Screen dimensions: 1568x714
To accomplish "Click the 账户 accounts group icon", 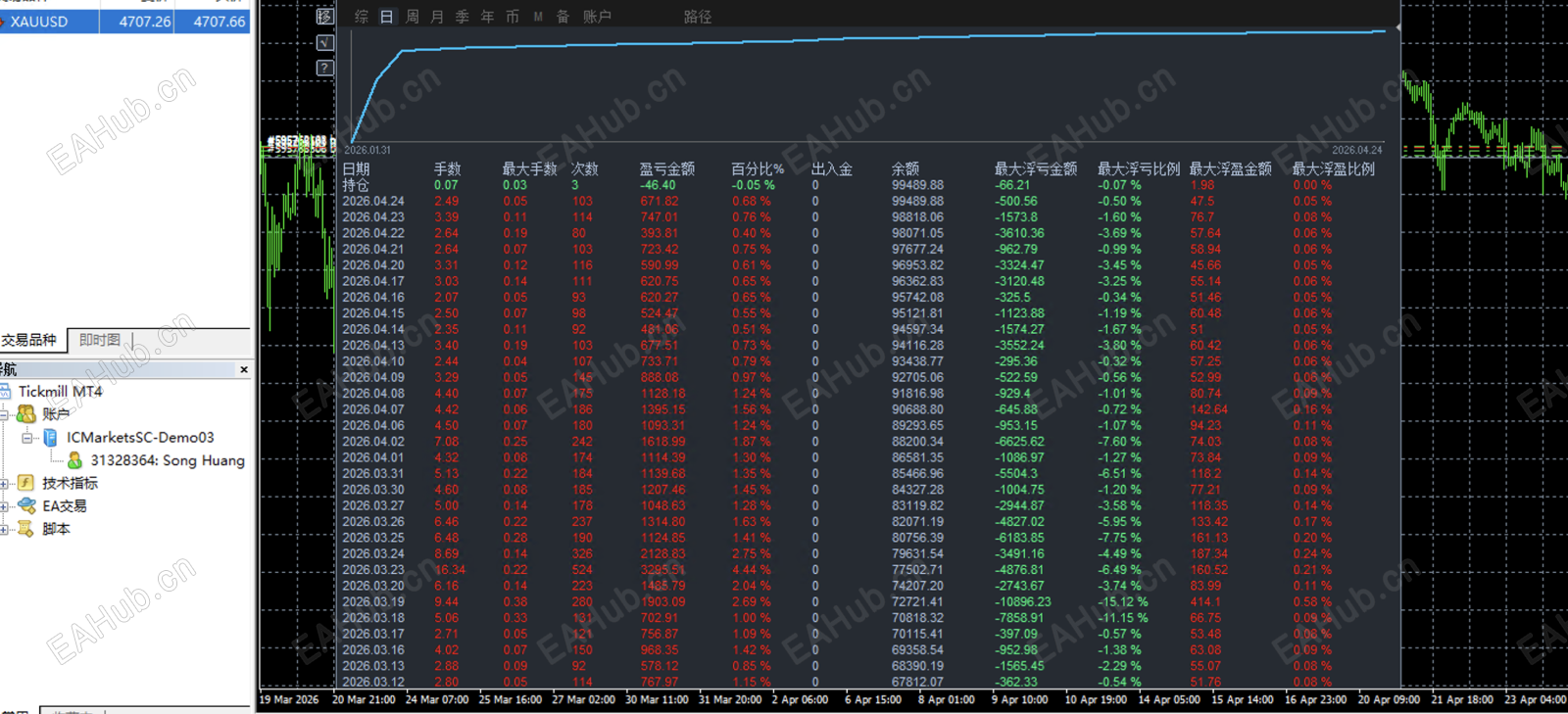I will pos(26,414).
